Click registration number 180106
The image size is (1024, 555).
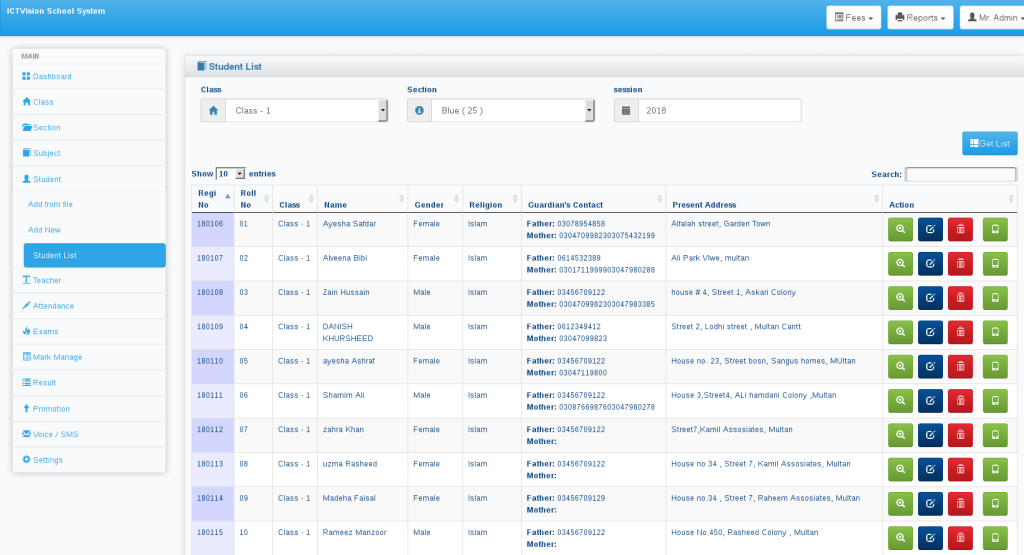coord(210,224)
